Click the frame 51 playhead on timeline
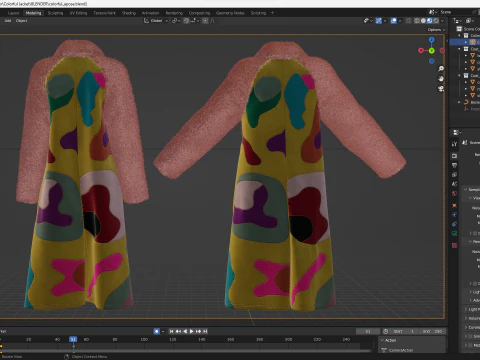480x360 pixels. click(73, 339)
